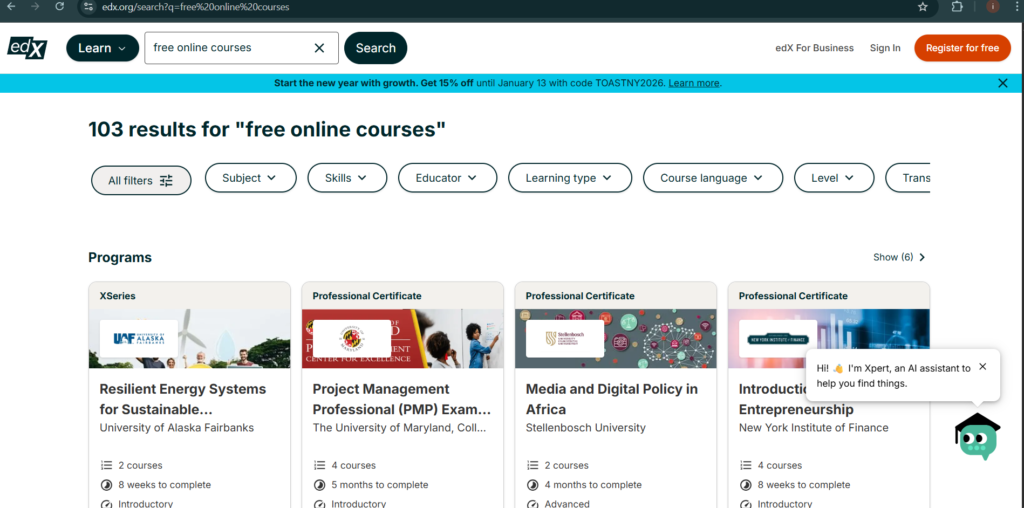
Task: Open the Learning type filter
Action: coord(570,178)
